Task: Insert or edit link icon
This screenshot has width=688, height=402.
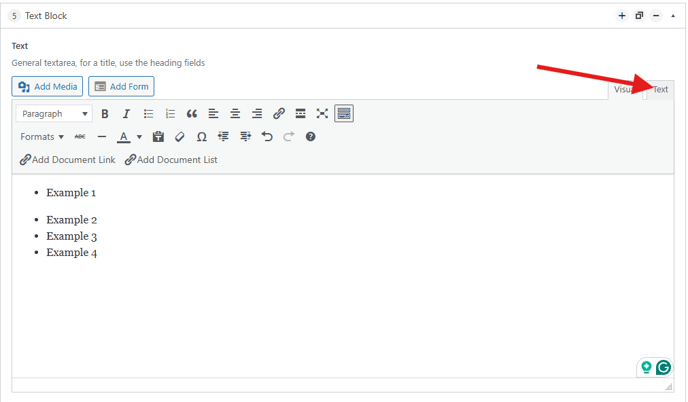Action: pyautogui.click(x=279, y=114)
